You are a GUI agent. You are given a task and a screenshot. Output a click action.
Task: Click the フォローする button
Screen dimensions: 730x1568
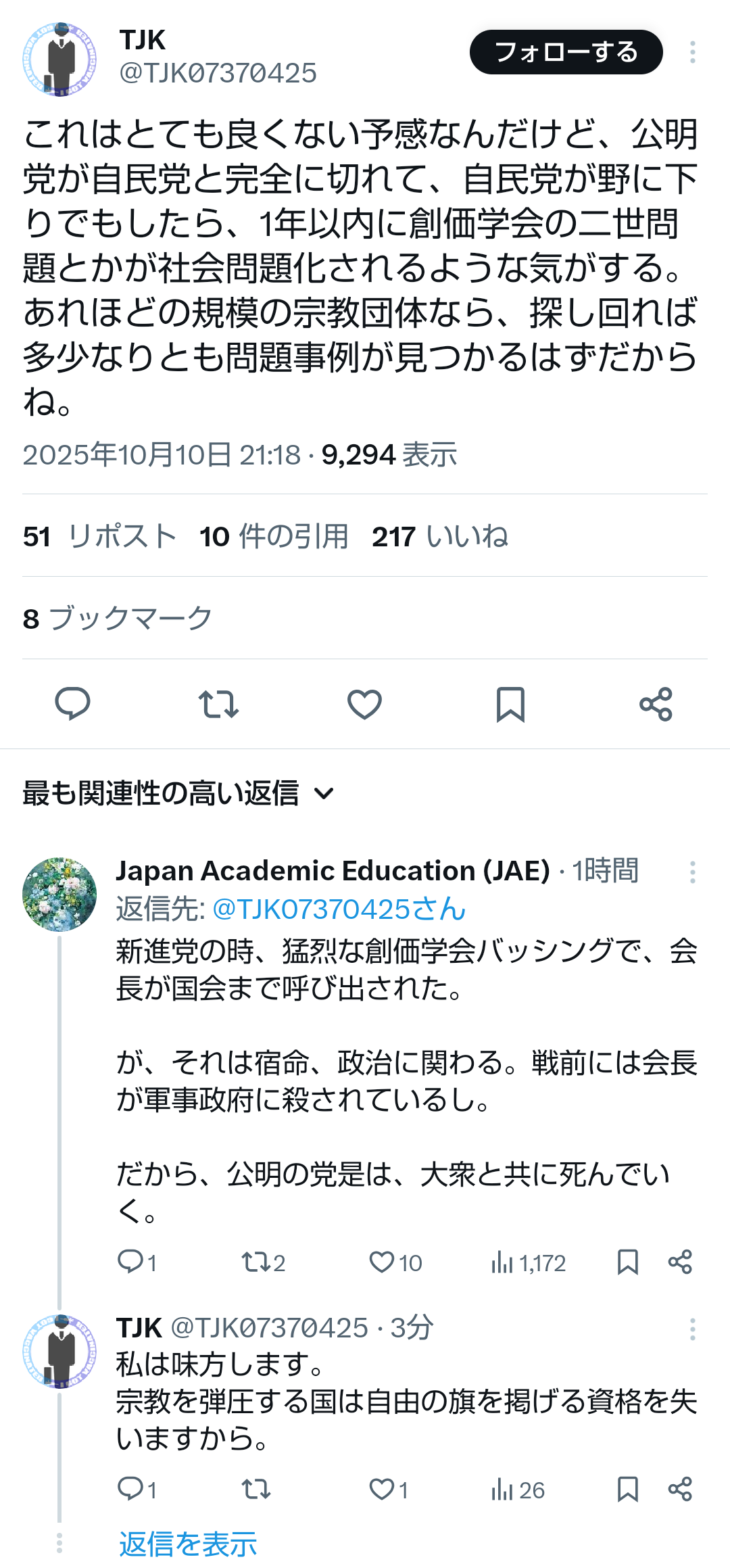pos(566,52)
